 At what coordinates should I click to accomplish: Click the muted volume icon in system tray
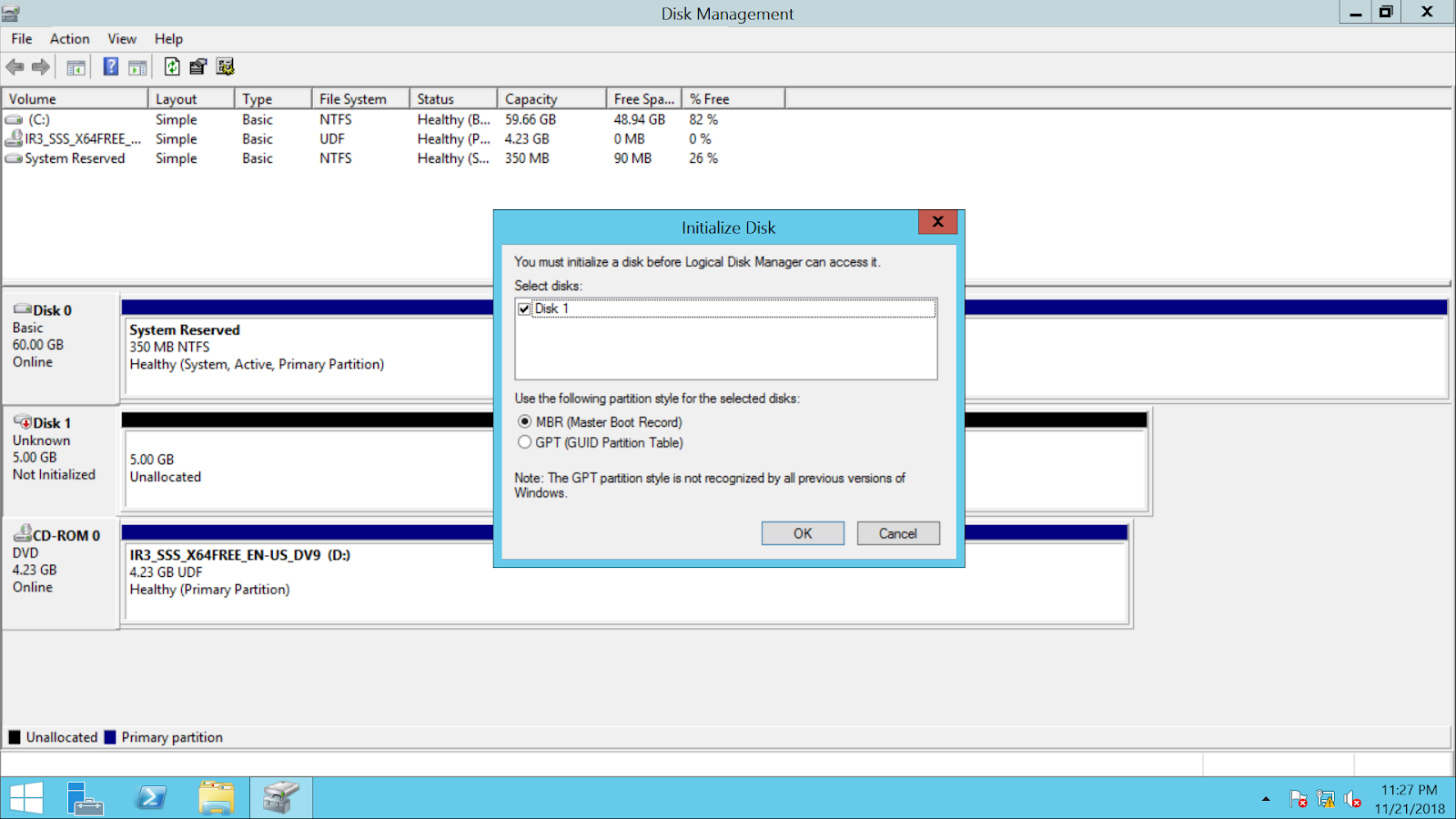point(1352,799)
